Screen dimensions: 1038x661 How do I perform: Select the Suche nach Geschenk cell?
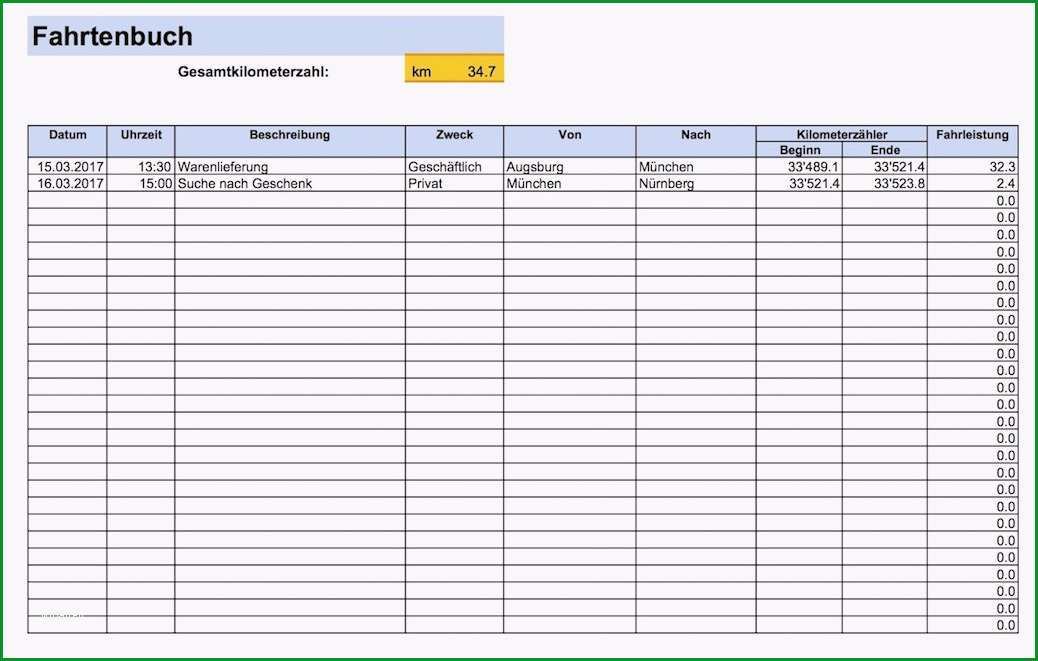click(290, 183)
